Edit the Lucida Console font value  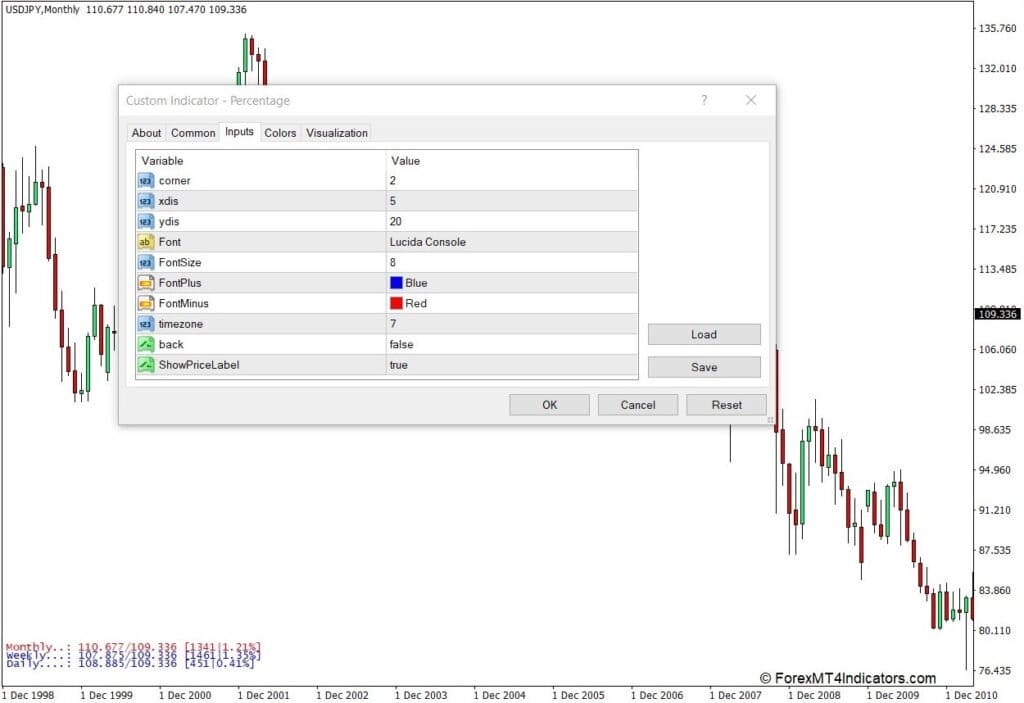pos(428,242)
